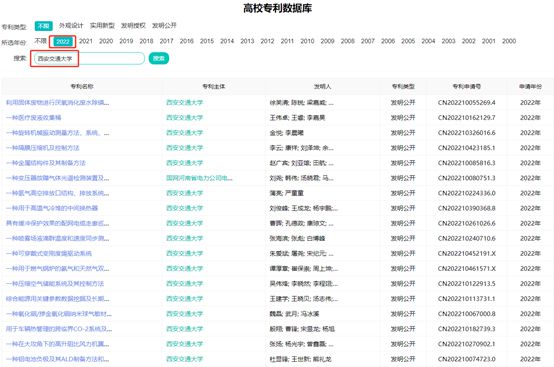Image resolution: width=554 pixels, height=367 pixels.
Task: Select year 2018 filter
Action: (x=146, y=41)
